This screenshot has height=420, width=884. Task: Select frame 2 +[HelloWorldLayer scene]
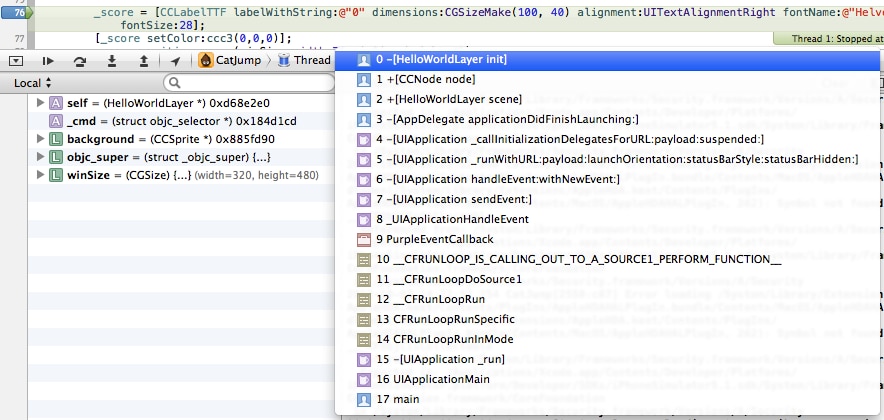click(x=607, y=99)
